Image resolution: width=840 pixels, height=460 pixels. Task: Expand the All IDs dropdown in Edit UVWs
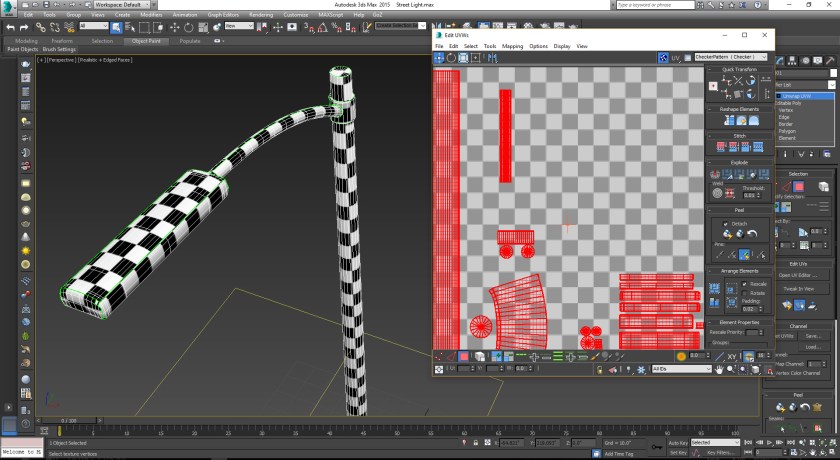(x=679, y=369)
